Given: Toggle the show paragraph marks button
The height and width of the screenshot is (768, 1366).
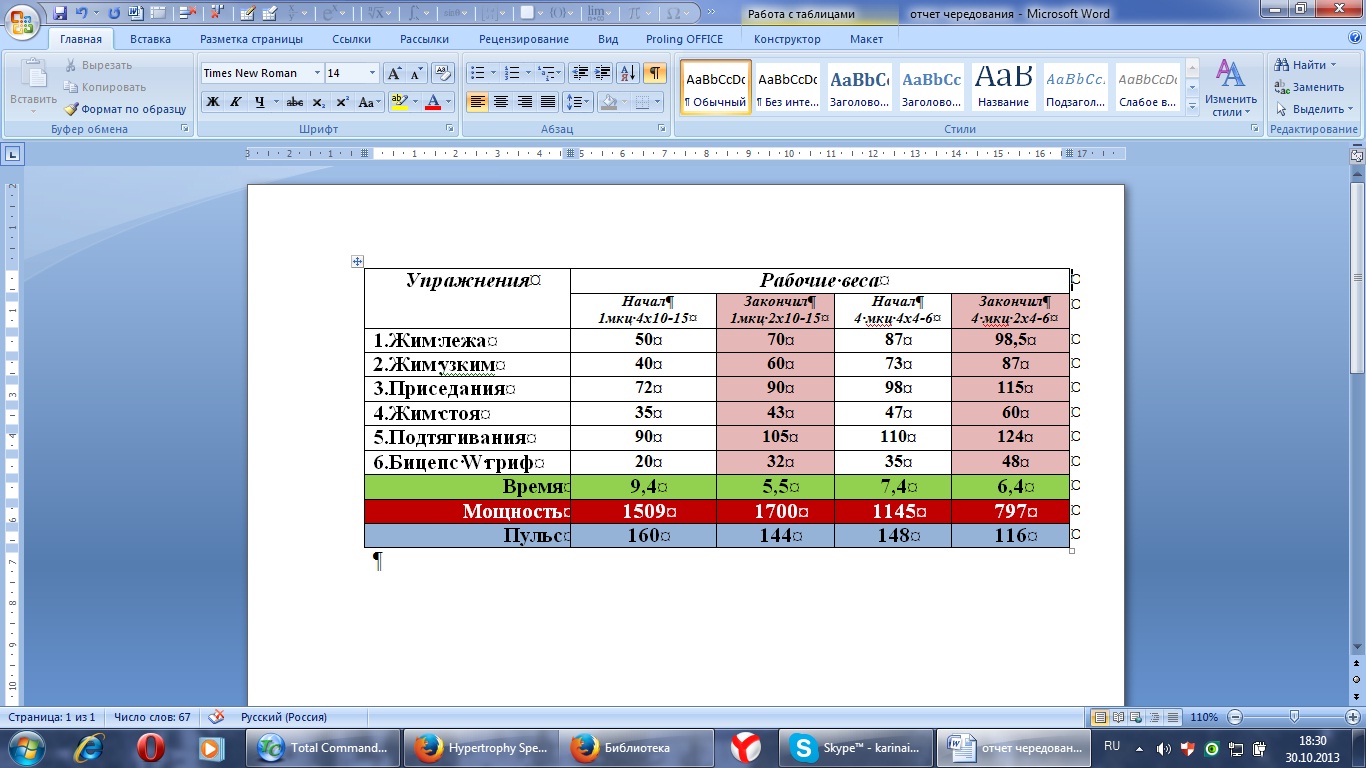Looking at the screenshot, I should click(x=654, y=73).
